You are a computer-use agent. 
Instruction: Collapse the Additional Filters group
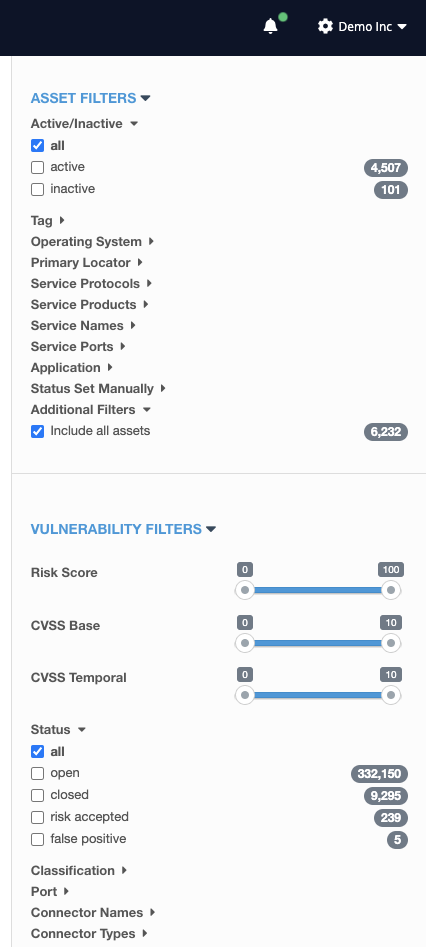tap(91, 409)
